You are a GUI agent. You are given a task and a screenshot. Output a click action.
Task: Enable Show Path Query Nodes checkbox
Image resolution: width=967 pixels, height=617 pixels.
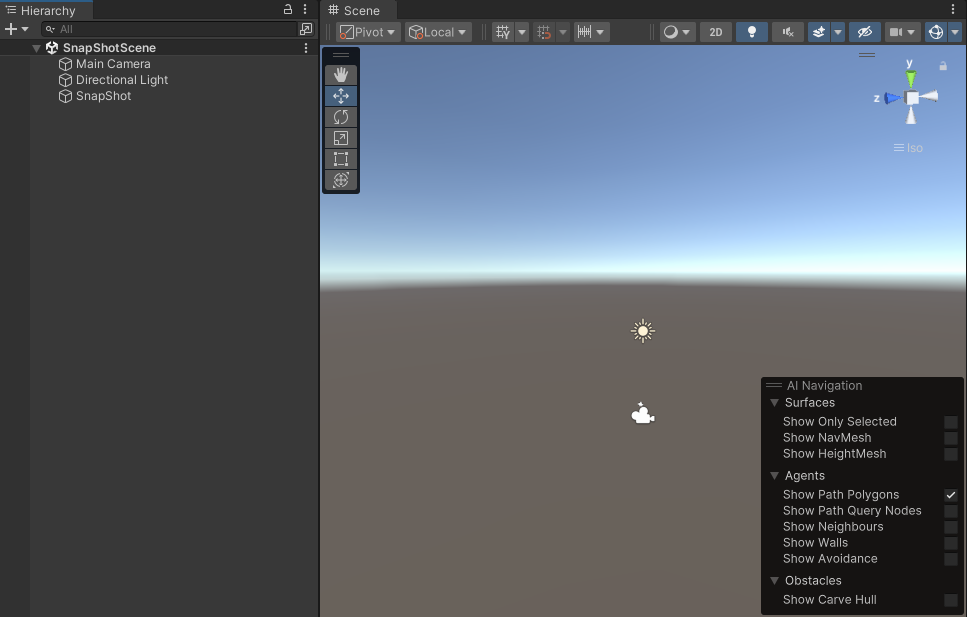point(951,511)
